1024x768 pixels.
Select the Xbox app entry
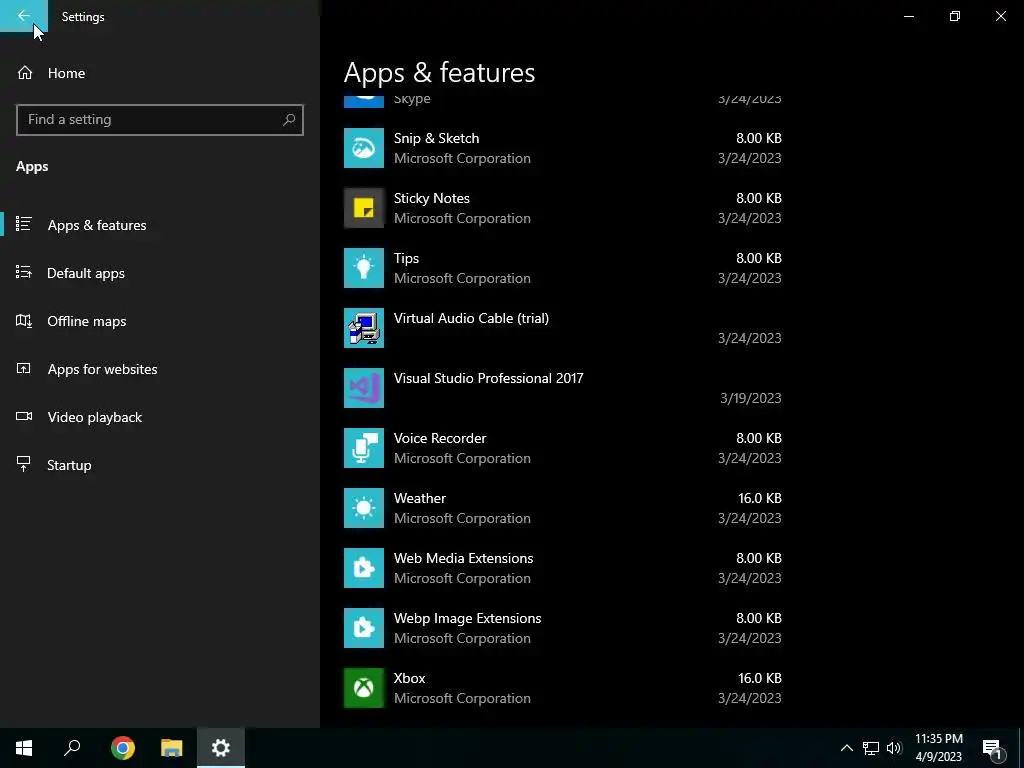point(563,688)
